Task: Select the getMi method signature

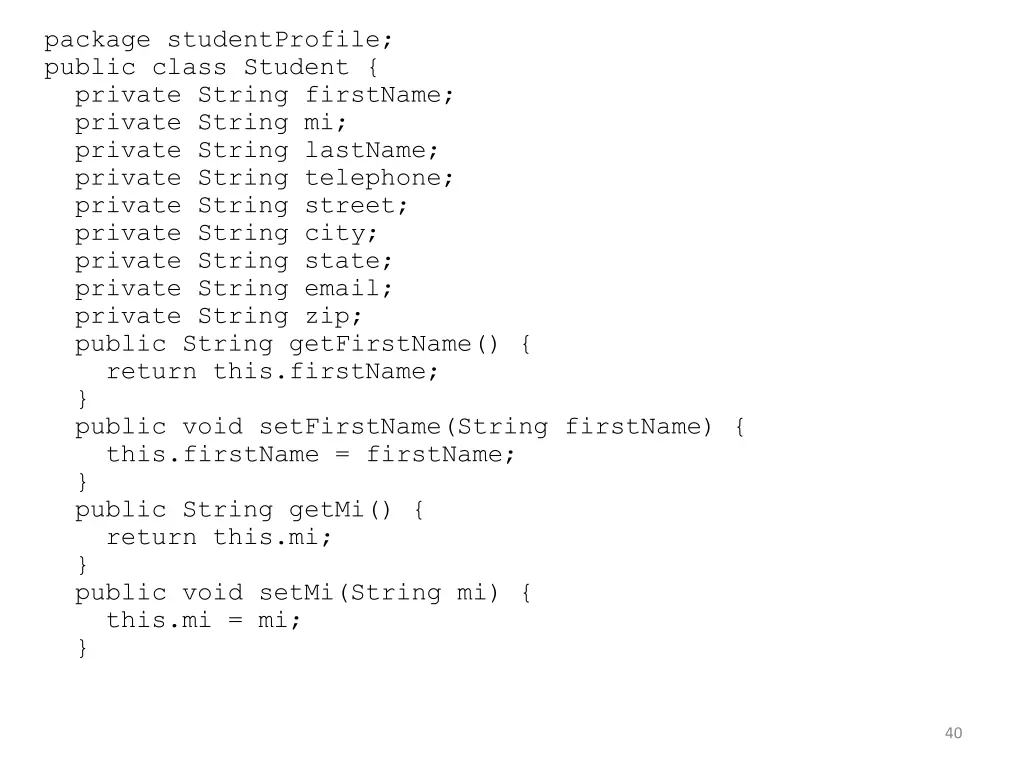Action: click(249, 510)
